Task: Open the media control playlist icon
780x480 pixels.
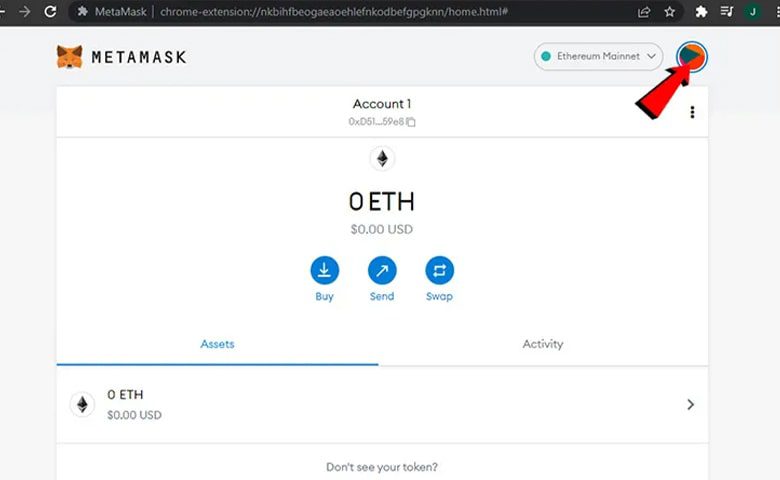Action: coord(727,11)
